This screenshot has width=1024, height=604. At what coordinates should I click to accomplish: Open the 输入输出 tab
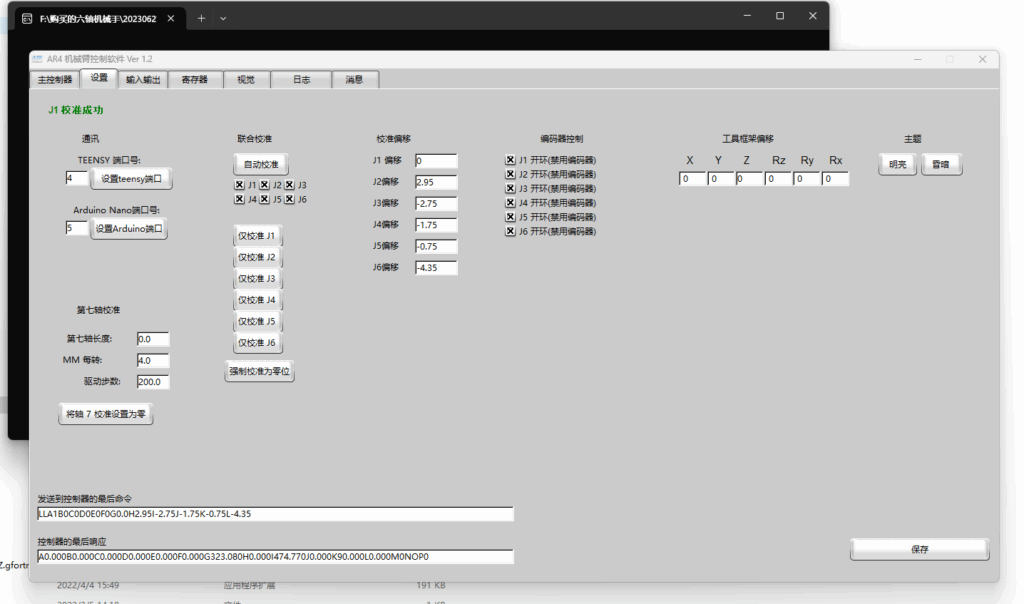(x=141, y=80)
